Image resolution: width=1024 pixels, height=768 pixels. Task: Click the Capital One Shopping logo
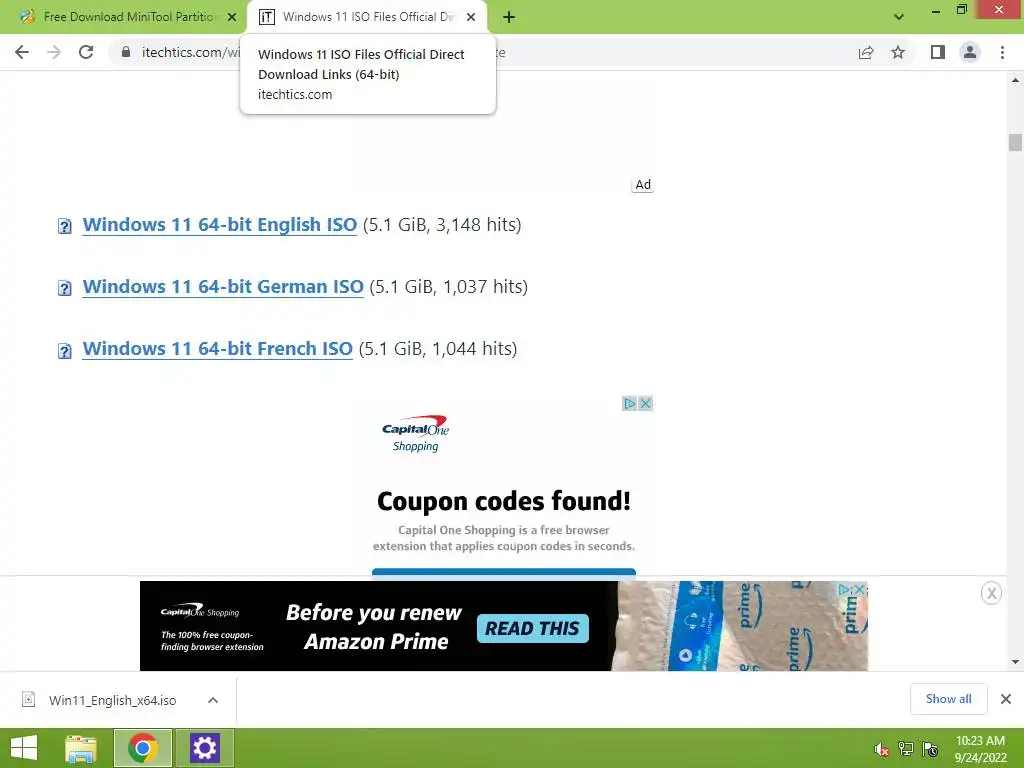(416, 434)
